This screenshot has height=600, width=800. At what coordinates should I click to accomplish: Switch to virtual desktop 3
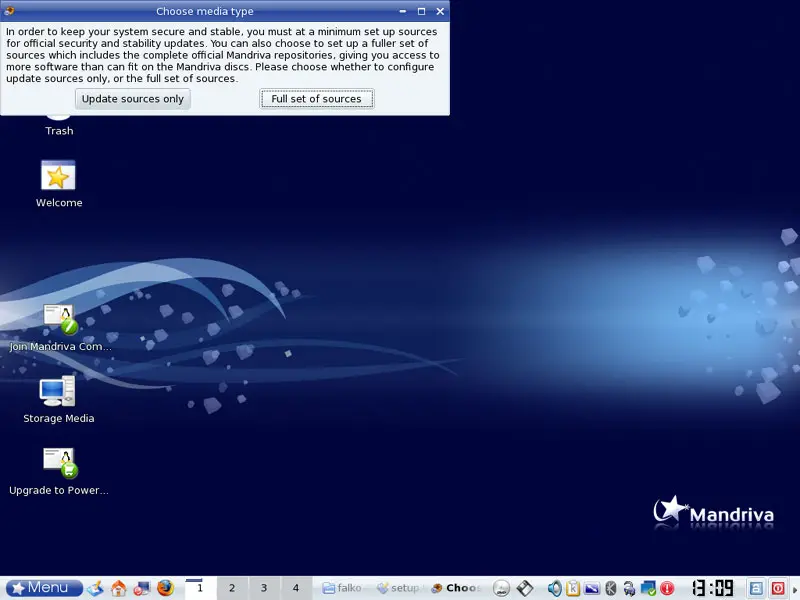(264, 588)
